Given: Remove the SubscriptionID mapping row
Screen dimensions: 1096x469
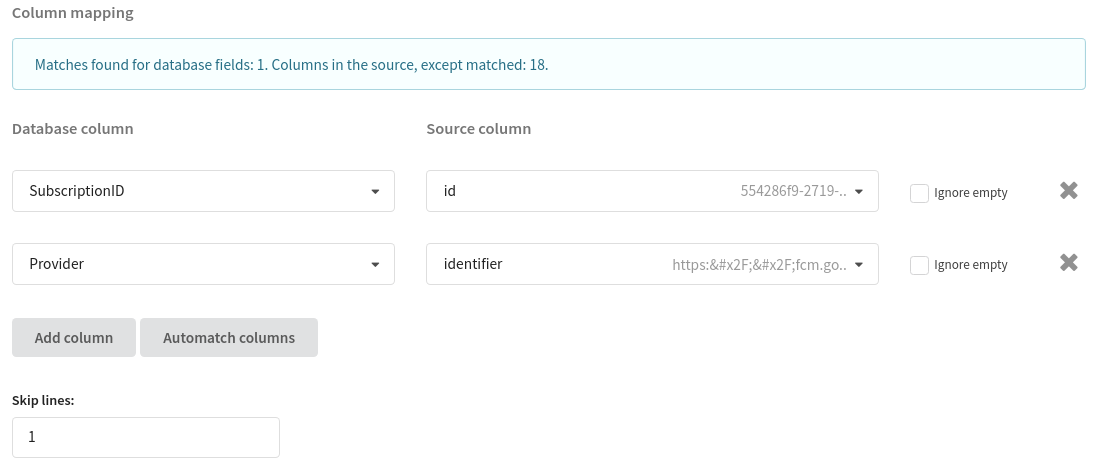Looking at the screenshot, I should point(1068,191).
